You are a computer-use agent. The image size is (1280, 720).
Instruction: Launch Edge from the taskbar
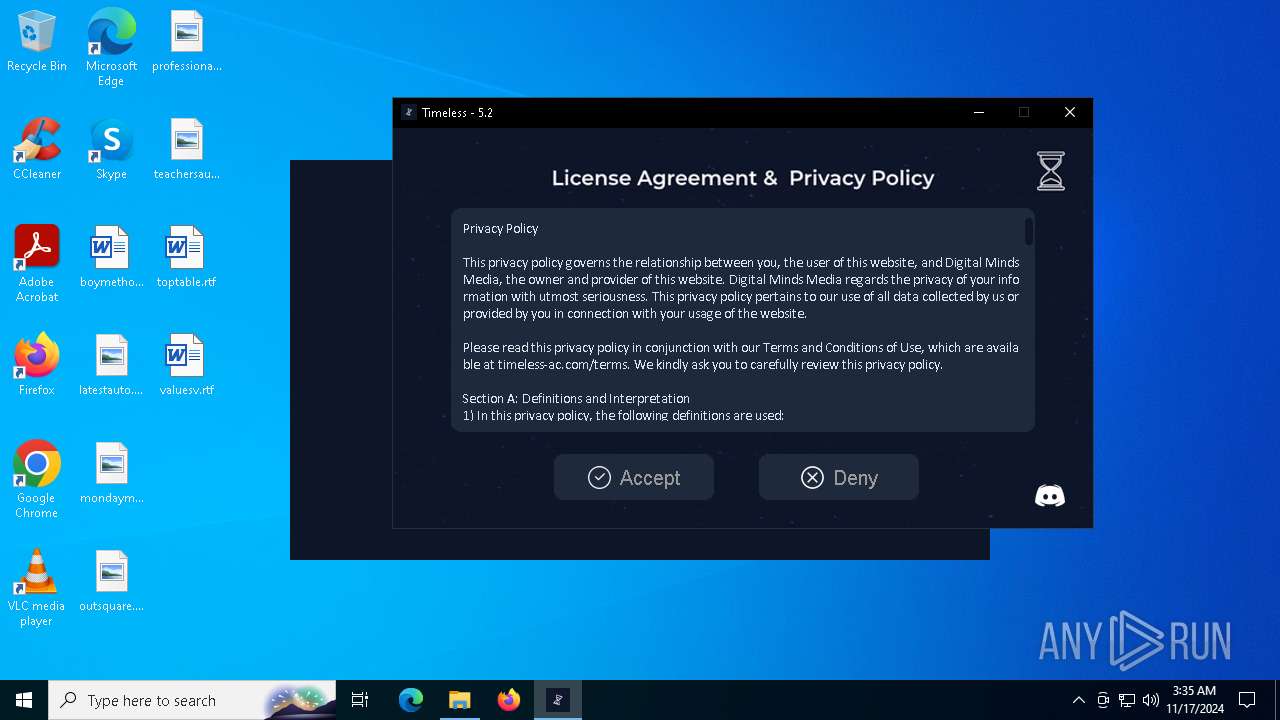point(411,700)
